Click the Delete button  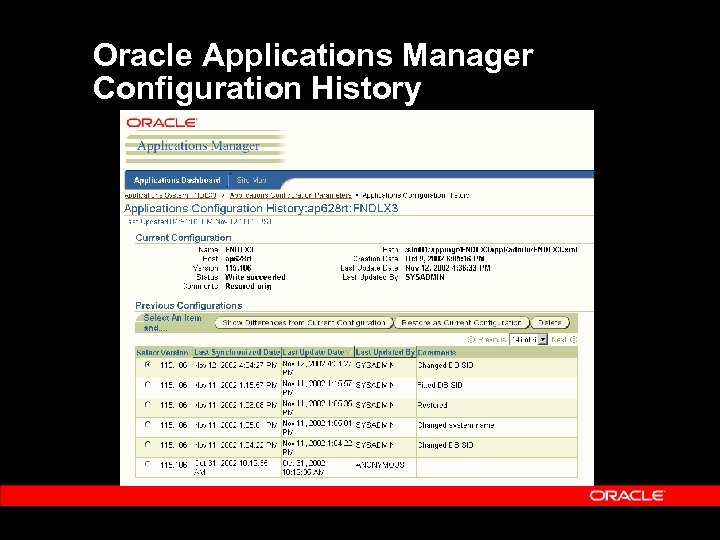tap(550, 323)
